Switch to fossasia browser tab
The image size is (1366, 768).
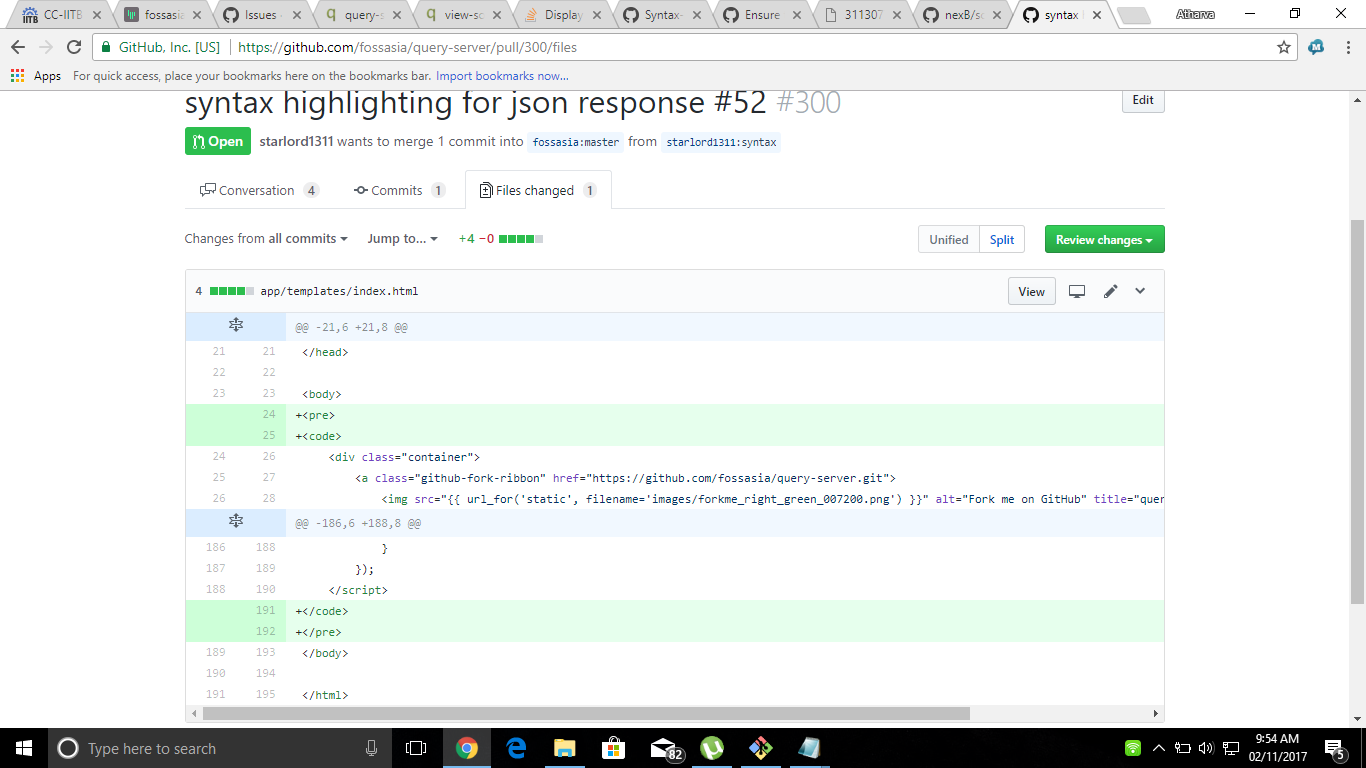(x=162, y=15)
